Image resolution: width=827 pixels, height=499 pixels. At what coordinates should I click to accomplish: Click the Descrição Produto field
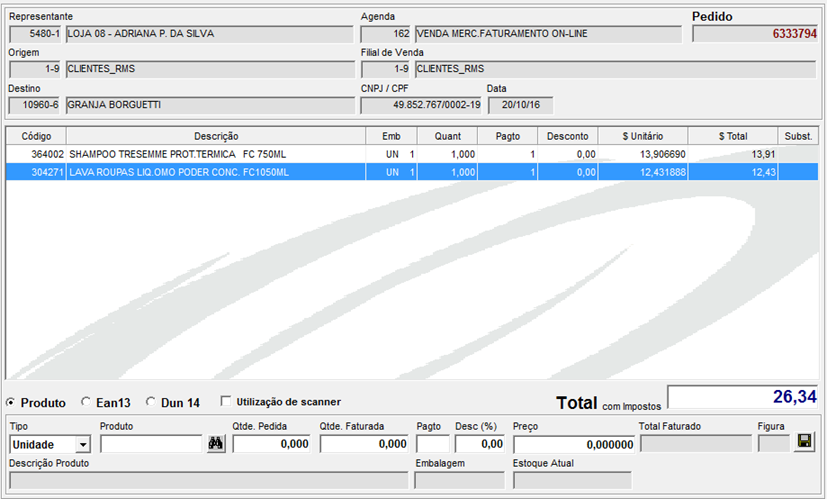pyautogui.click(x=209, y=481)
